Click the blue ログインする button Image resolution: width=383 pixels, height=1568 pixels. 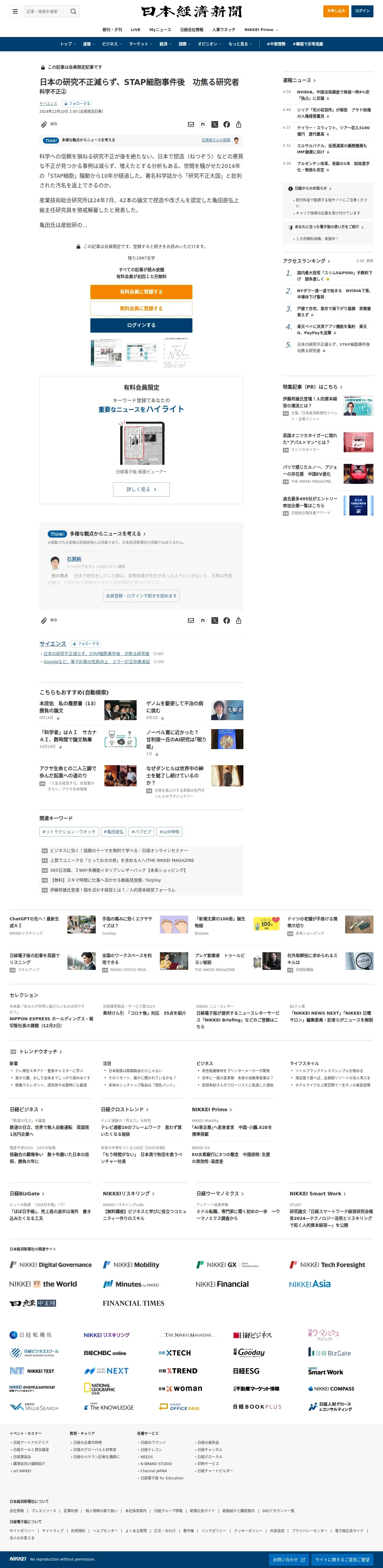pos(141,325)
